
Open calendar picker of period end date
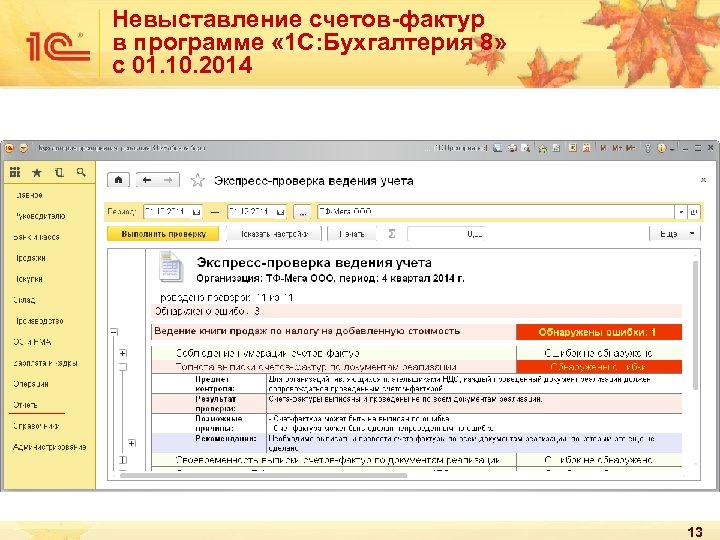pos(281,212)
